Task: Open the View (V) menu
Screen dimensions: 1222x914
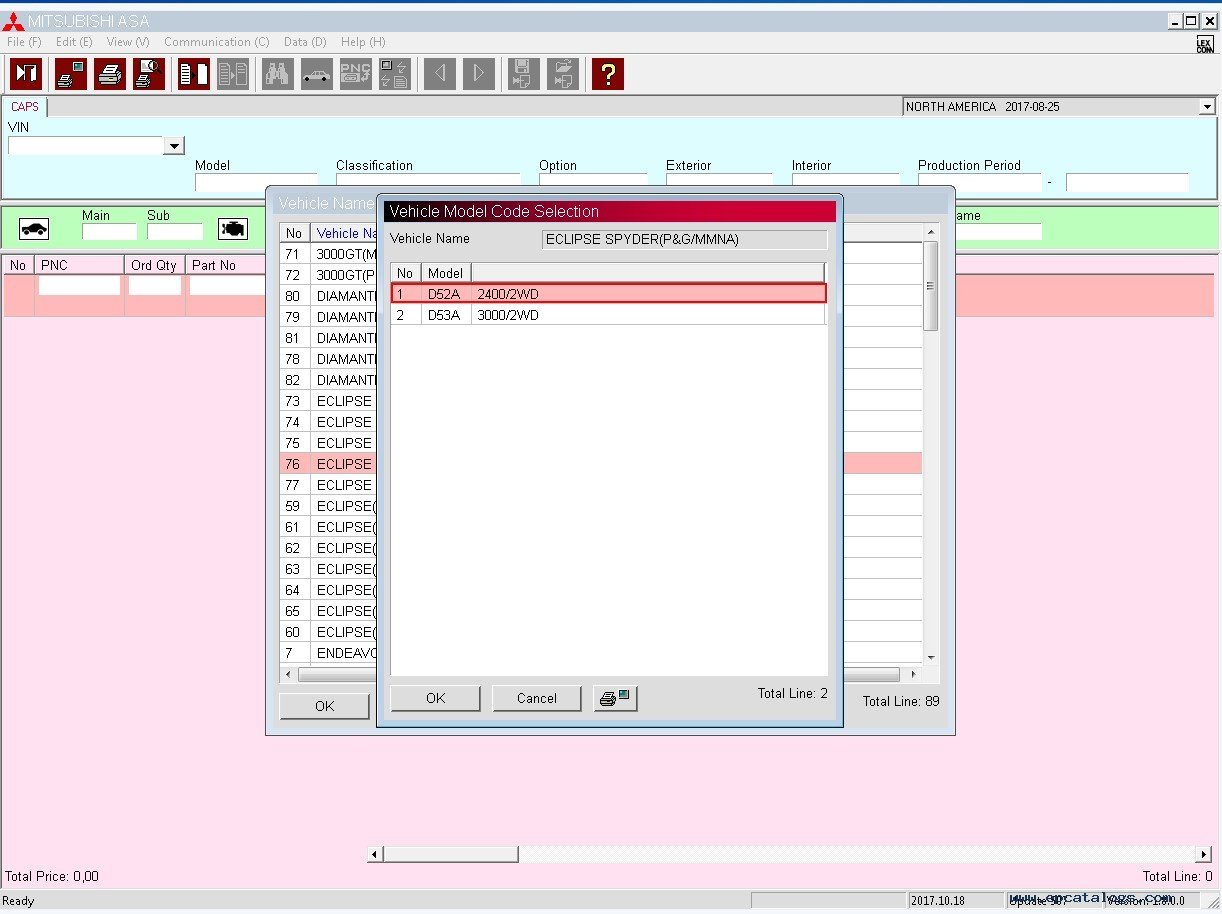Action: [128, 42]
